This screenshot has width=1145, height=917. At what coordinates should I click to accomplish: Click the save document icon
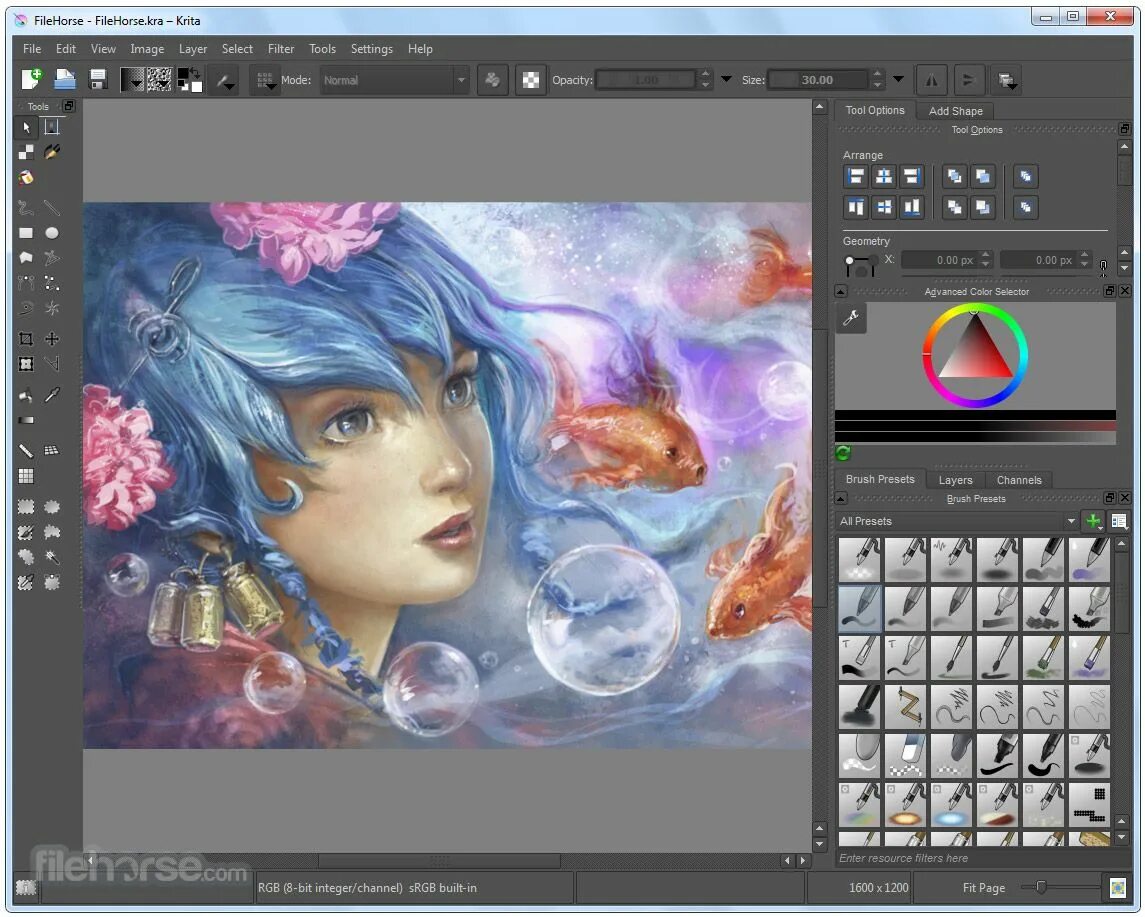pos(98,80)
